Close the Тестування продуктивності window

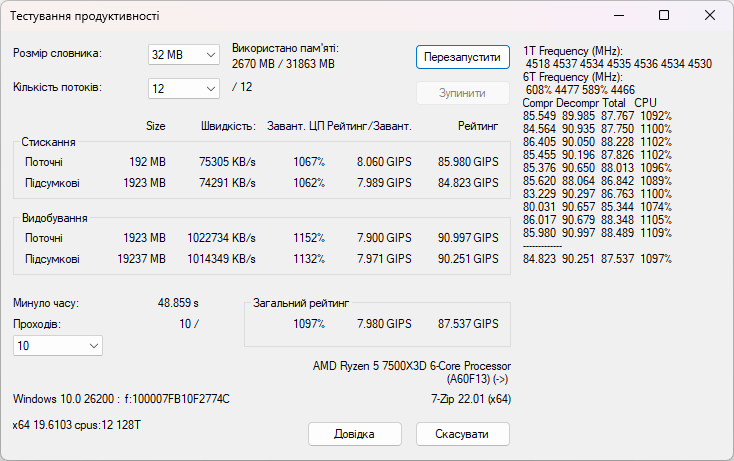(709, 16)
